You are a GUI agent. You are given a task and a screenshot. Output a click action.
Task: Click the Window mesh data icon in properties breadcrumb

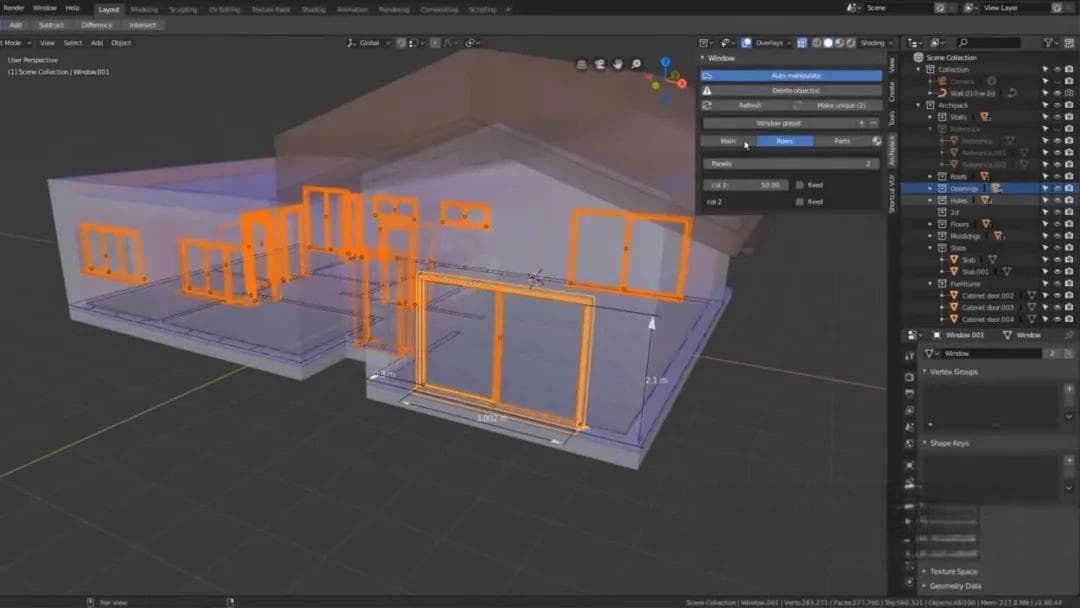1007,335
